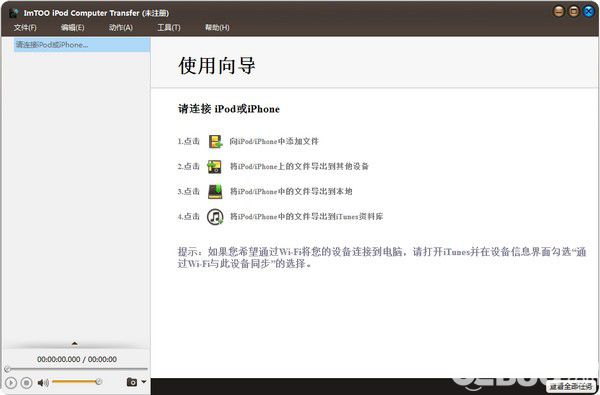Close the ImTOO window

coord(589,11)
